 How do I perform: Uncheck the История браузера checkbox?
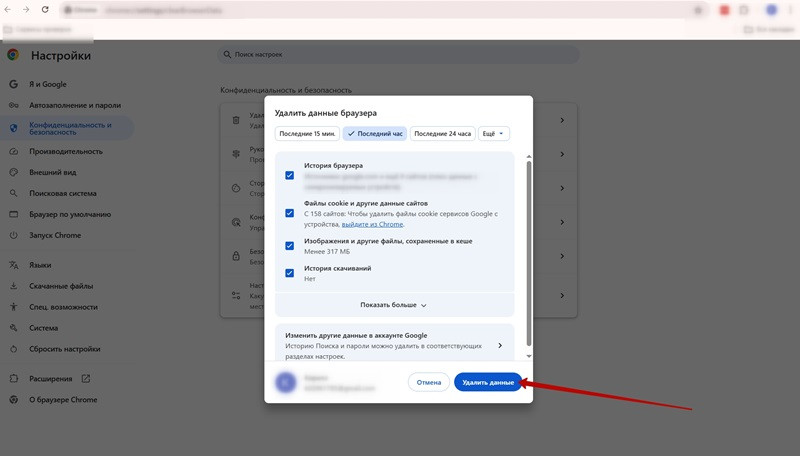(x=290, y=175)
